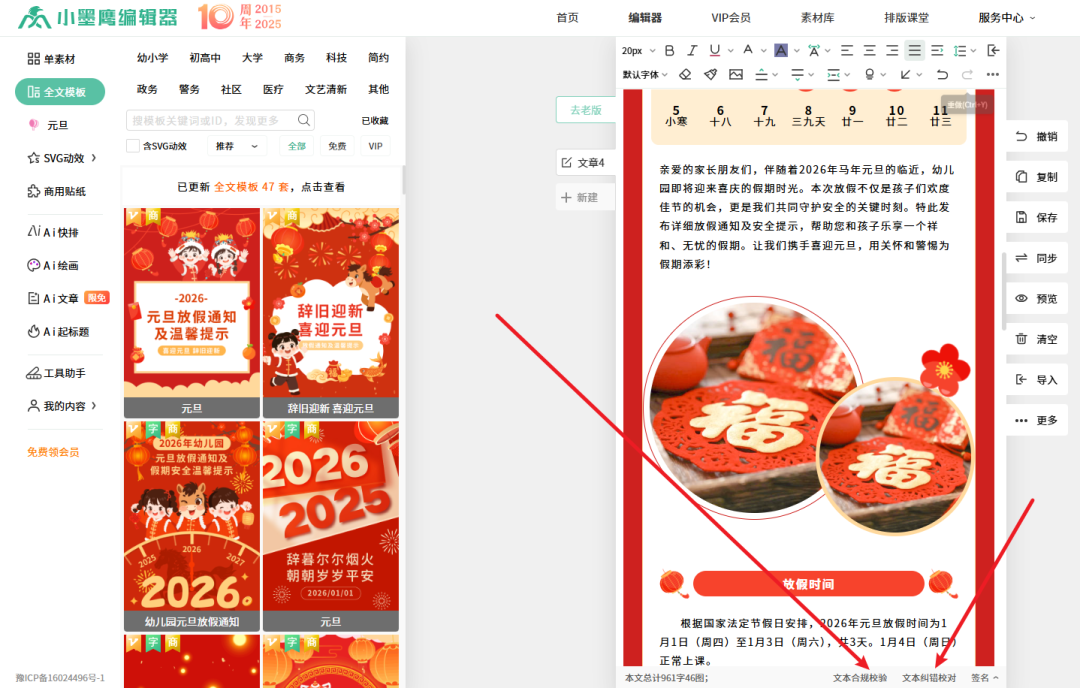Viewport: 1080px width, 688px height.
Task: Click the 预览 eye button
Action: coord(1037,299)
